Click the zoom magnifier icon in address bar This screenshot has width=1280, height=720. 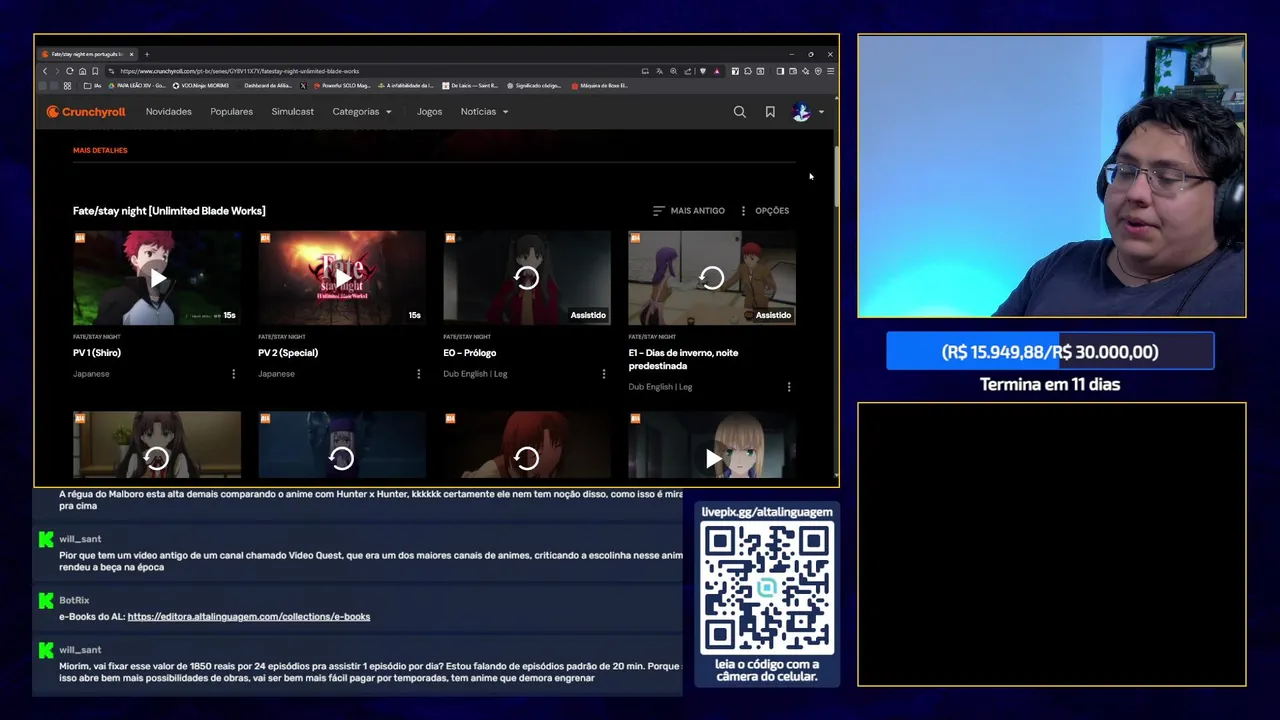[673, 71]
